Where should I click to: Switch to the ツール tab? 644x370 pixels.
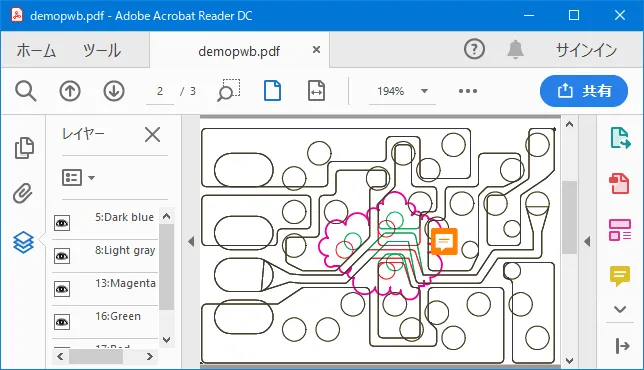point(101,51)
